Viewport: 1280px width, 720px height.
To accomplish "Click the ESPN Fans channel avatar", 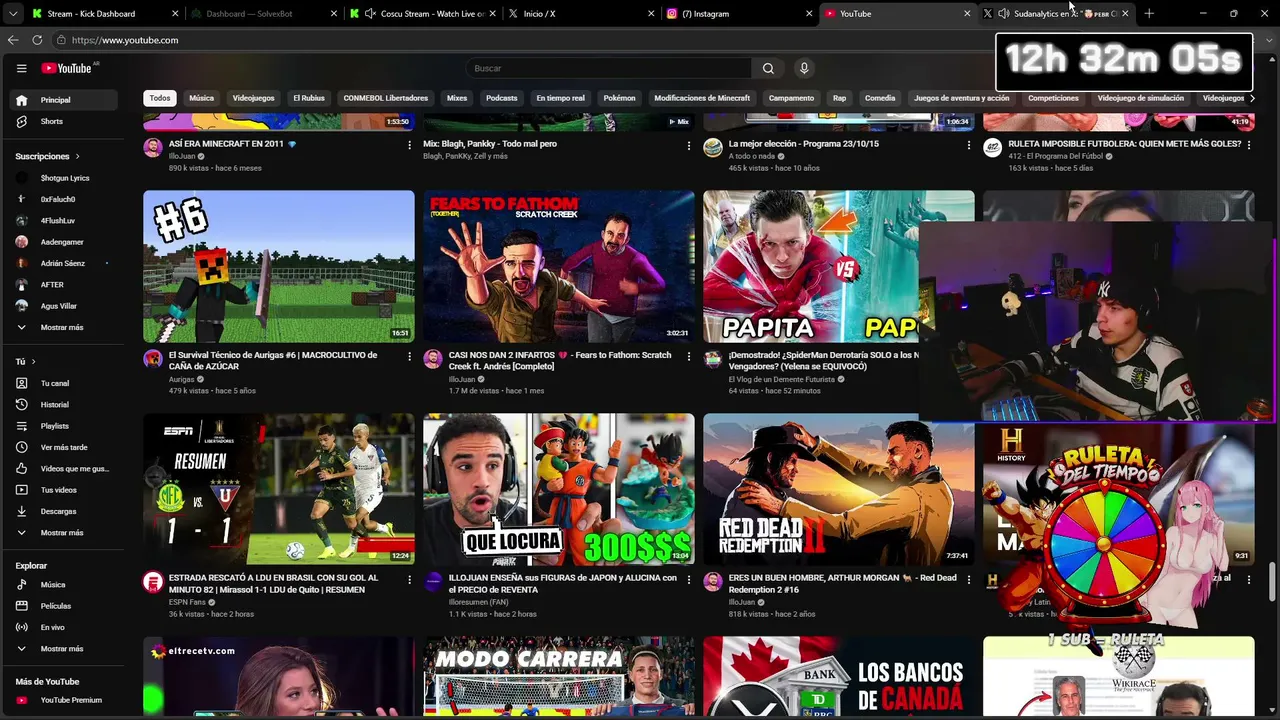I will pos(153,582).
